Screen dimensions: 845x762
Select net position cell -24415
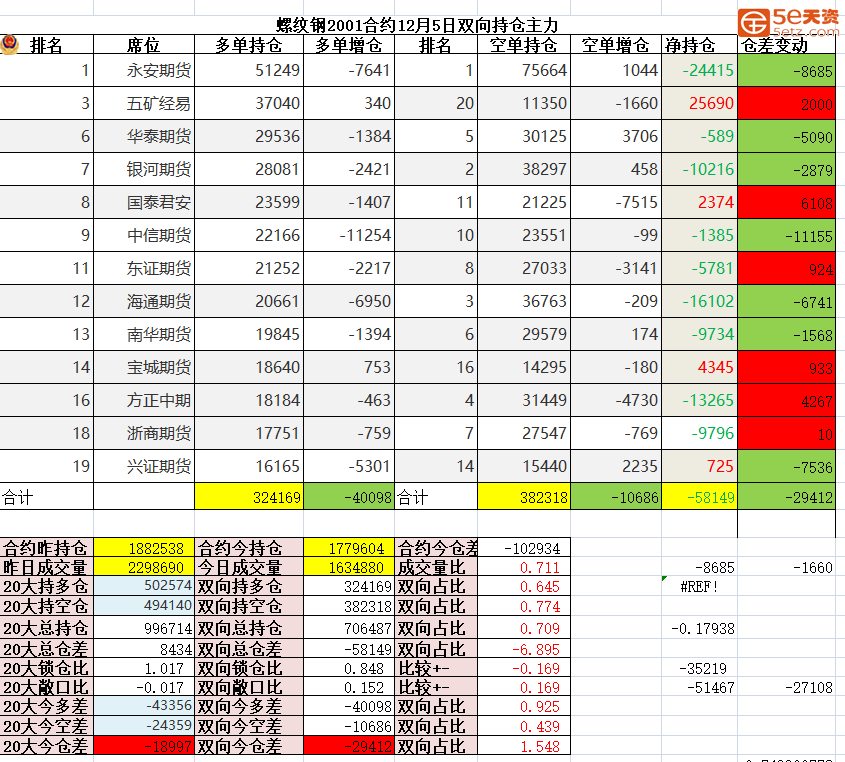tap(699, 71)
